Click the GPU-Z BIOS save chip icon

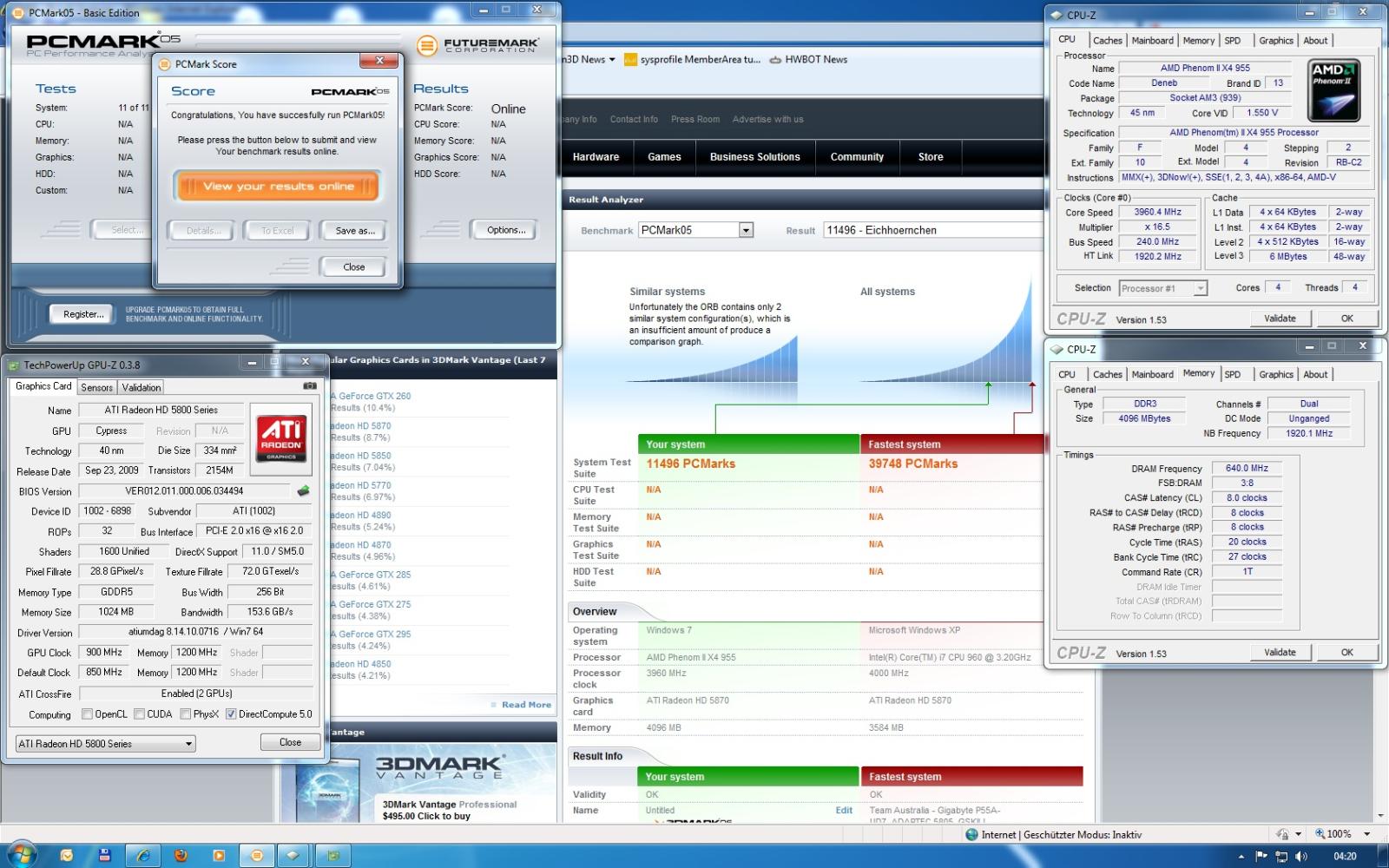(x=303, y=491)
